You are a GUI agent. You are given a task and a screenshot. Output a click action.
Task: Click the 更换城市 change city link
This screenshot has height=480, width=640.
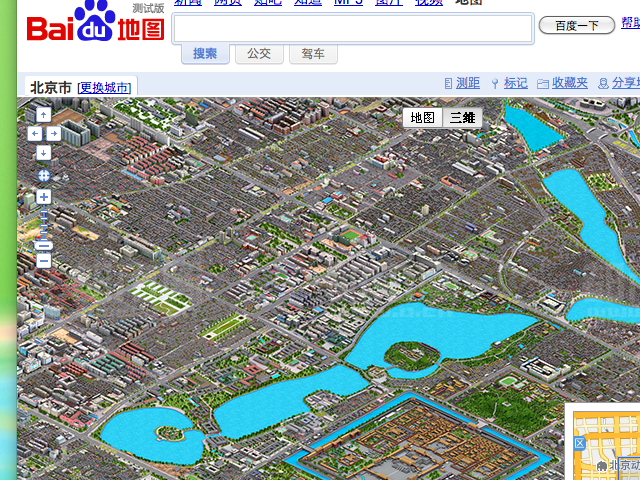point(104,88)
